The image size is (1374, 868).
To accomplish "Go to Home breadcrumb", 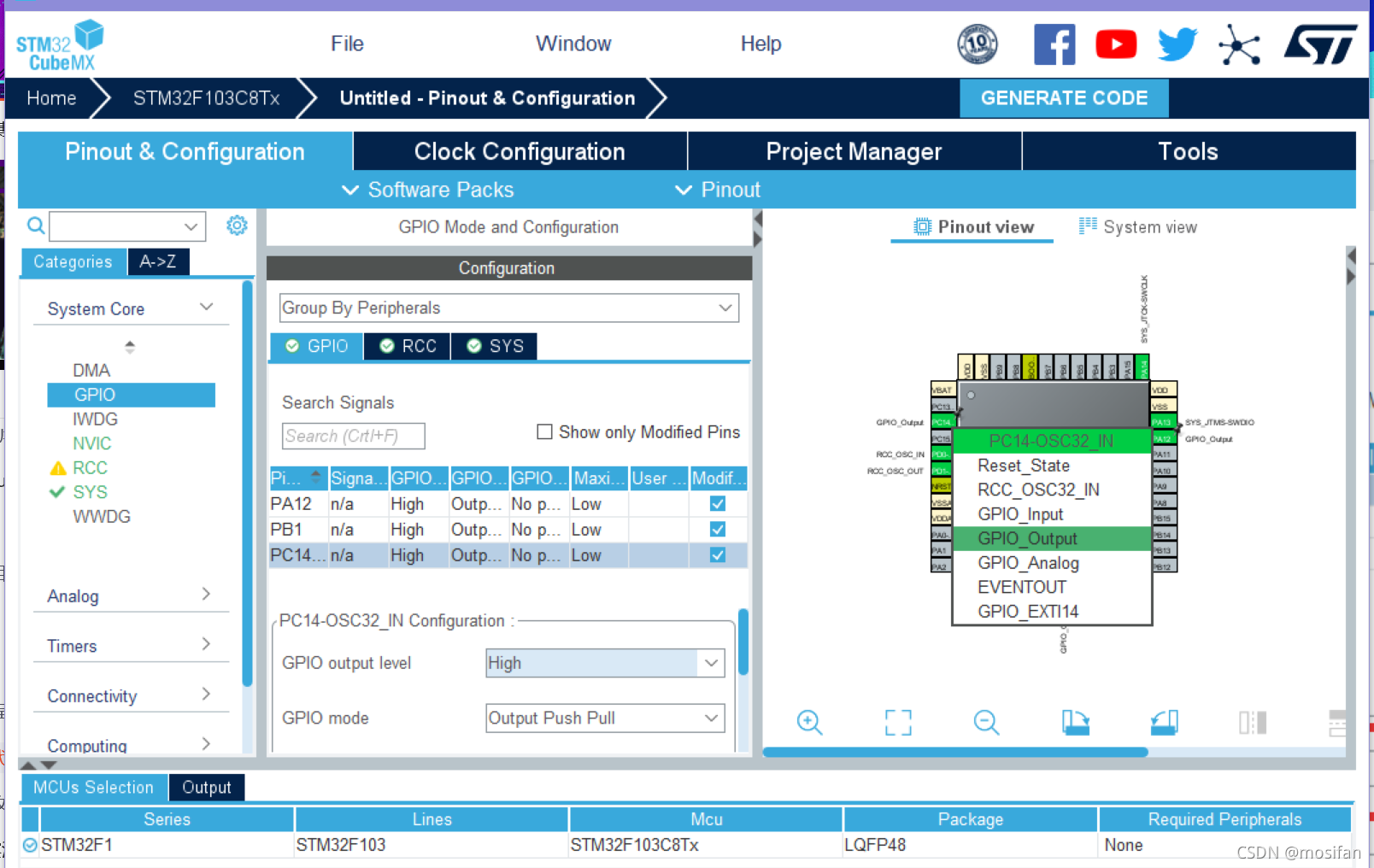I will pos(51,98).
